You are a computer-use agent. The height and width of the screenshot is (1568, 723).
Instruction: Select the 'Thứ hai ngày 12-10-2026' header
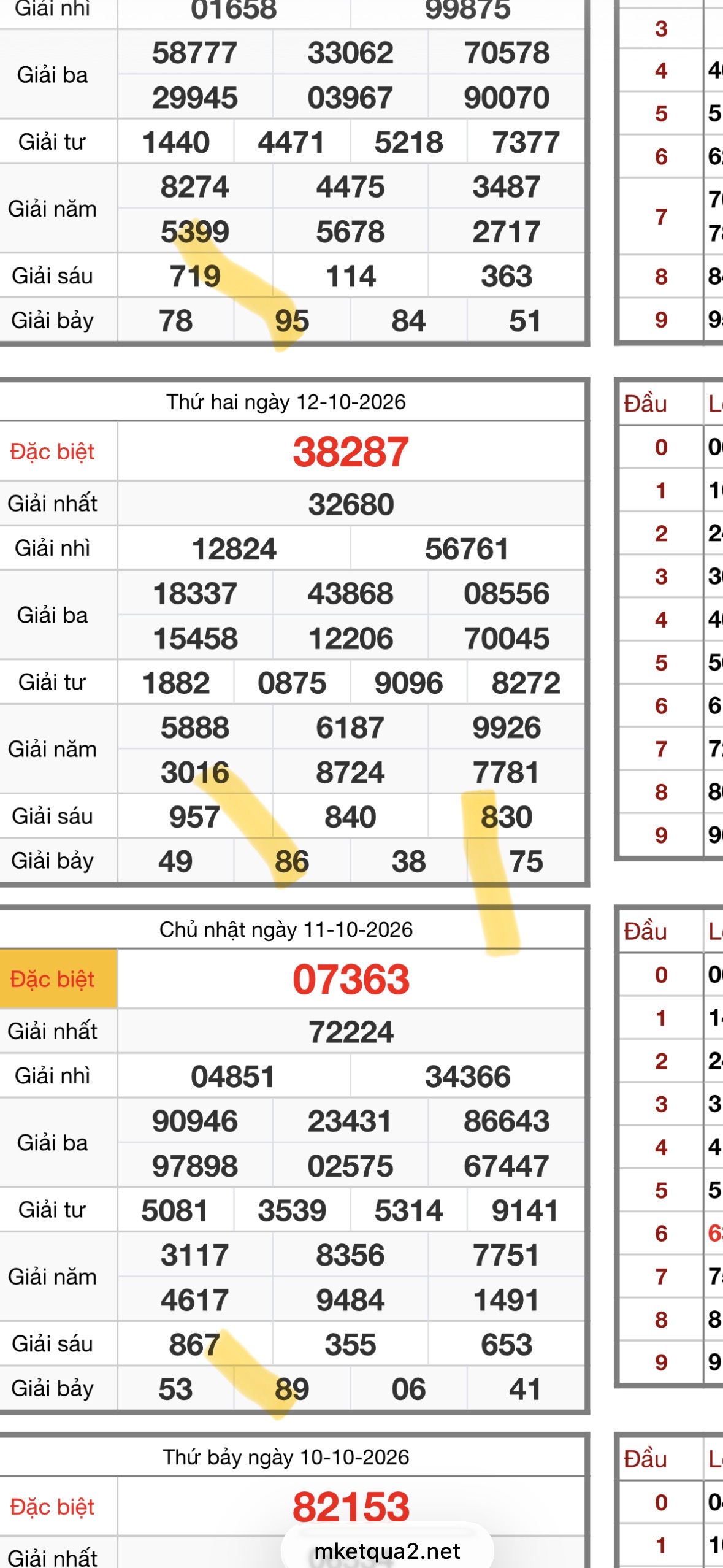[x=286, y=402]
